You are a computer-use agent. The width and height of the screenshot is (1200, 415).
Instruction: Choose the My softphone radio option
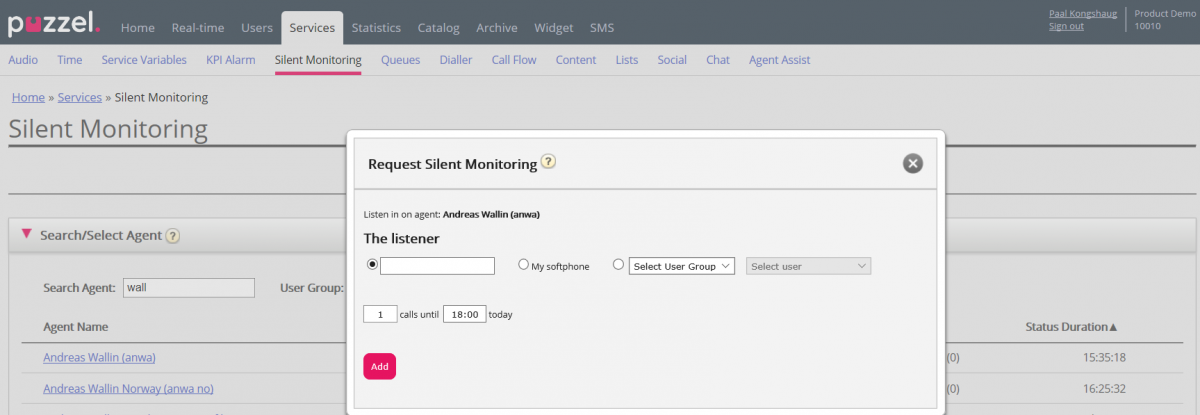[523, 265]
